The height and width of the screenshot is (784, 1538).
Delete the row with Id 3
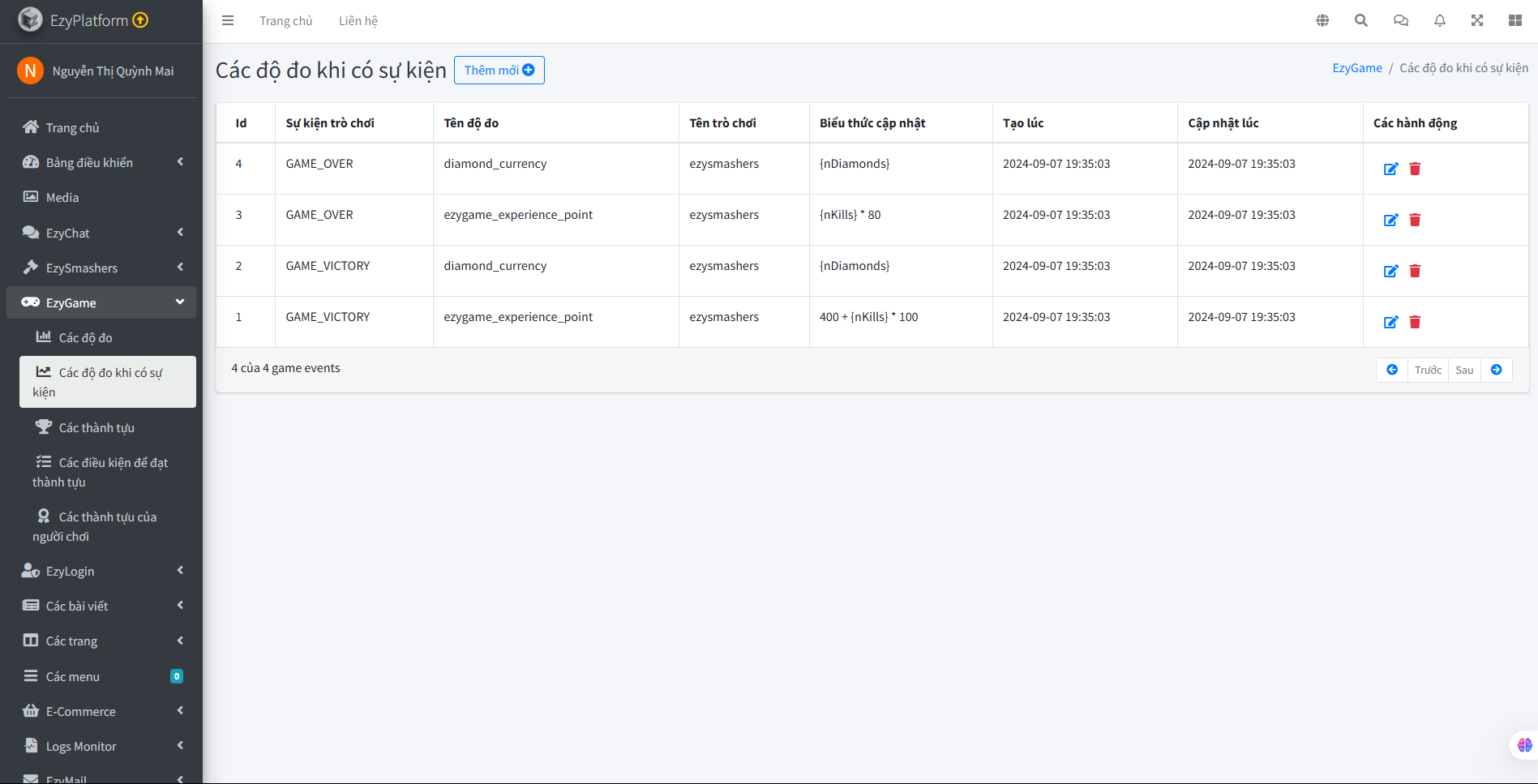click(1415, 220)
